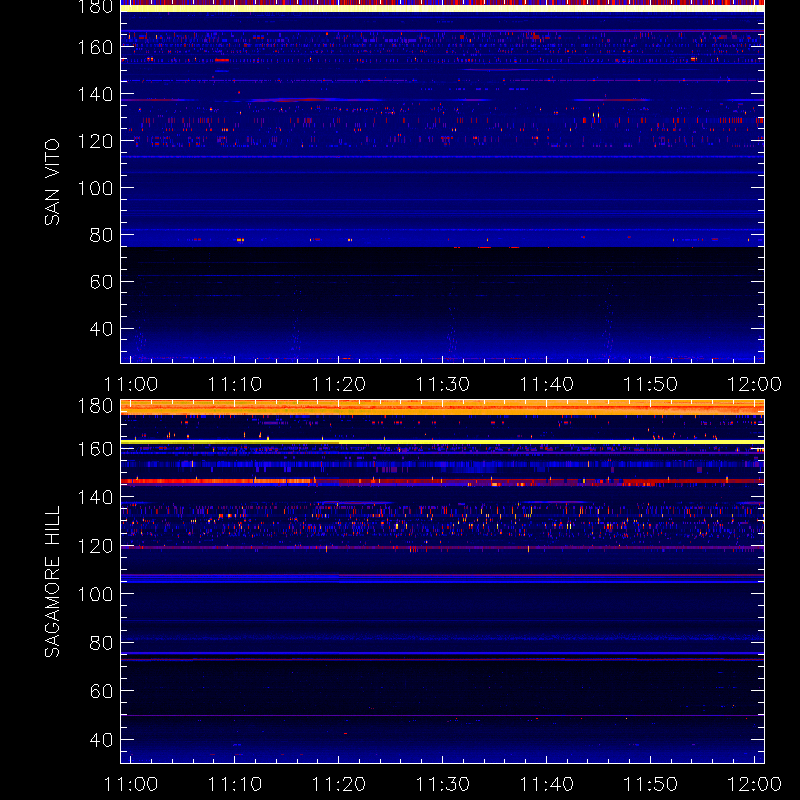Viewport: 800px width, 800px height.
Task: Choose the 160 frequency label of Sagamore Hill plot
Action: coord(95,449)
